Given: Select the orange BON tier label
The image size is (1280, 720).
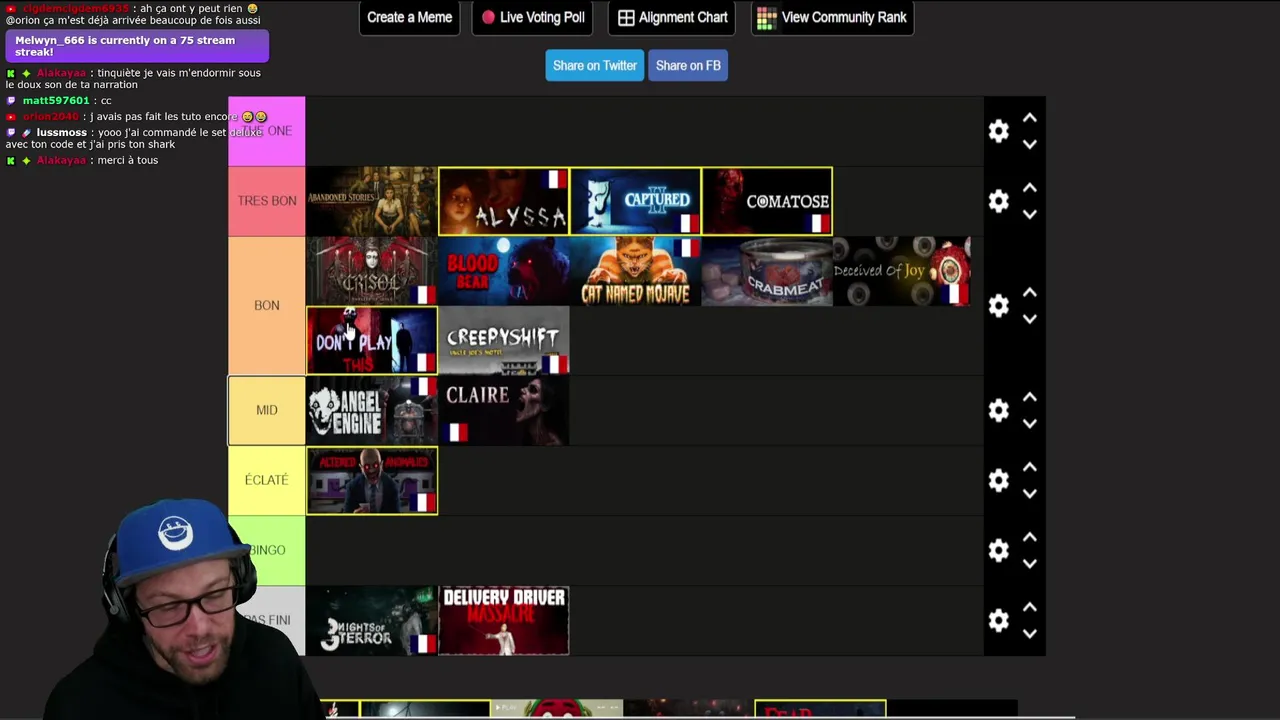Looking at the screenshot, I should point(267,306).
